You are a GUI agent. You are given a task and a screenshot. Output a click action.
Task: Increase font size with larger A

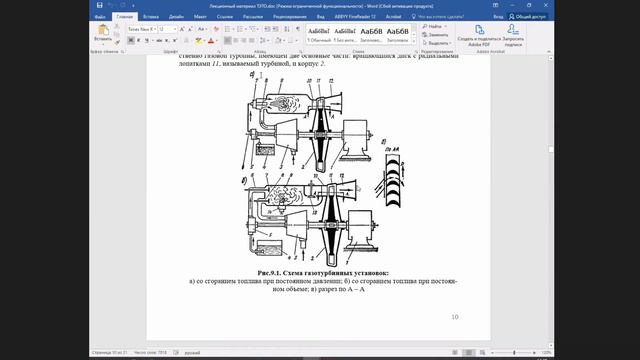coord(182,29)
